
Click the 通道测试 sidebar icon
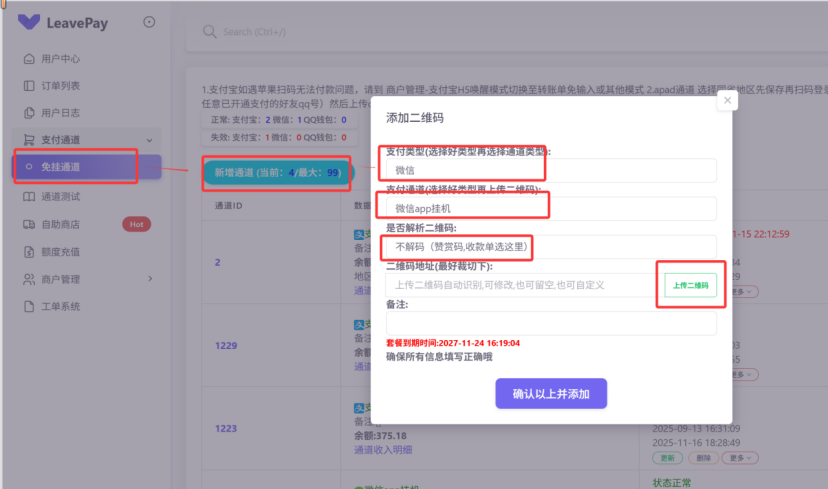pos(29,197)
